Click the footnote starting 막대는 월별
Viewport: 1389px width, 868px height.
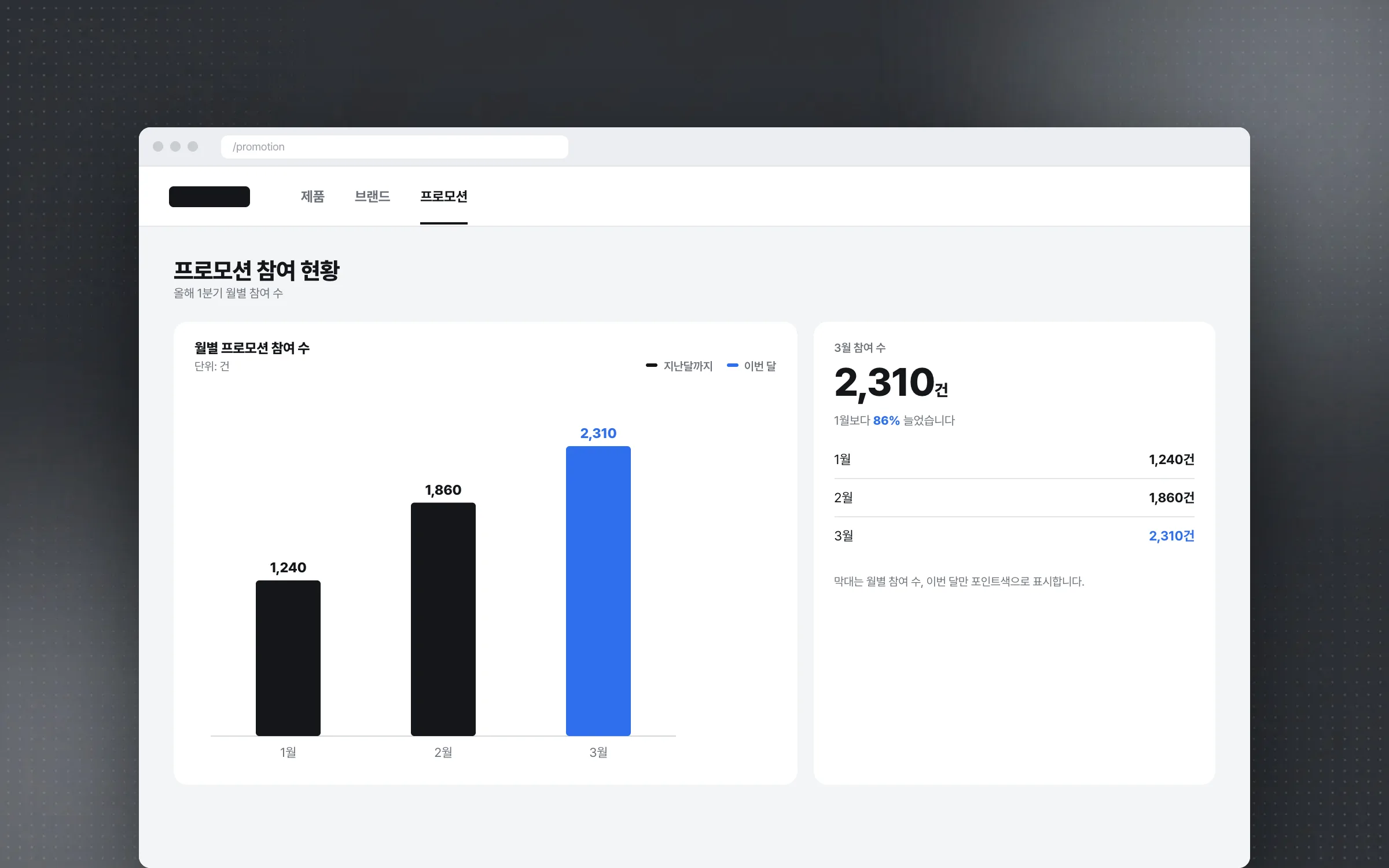[959, 582]
